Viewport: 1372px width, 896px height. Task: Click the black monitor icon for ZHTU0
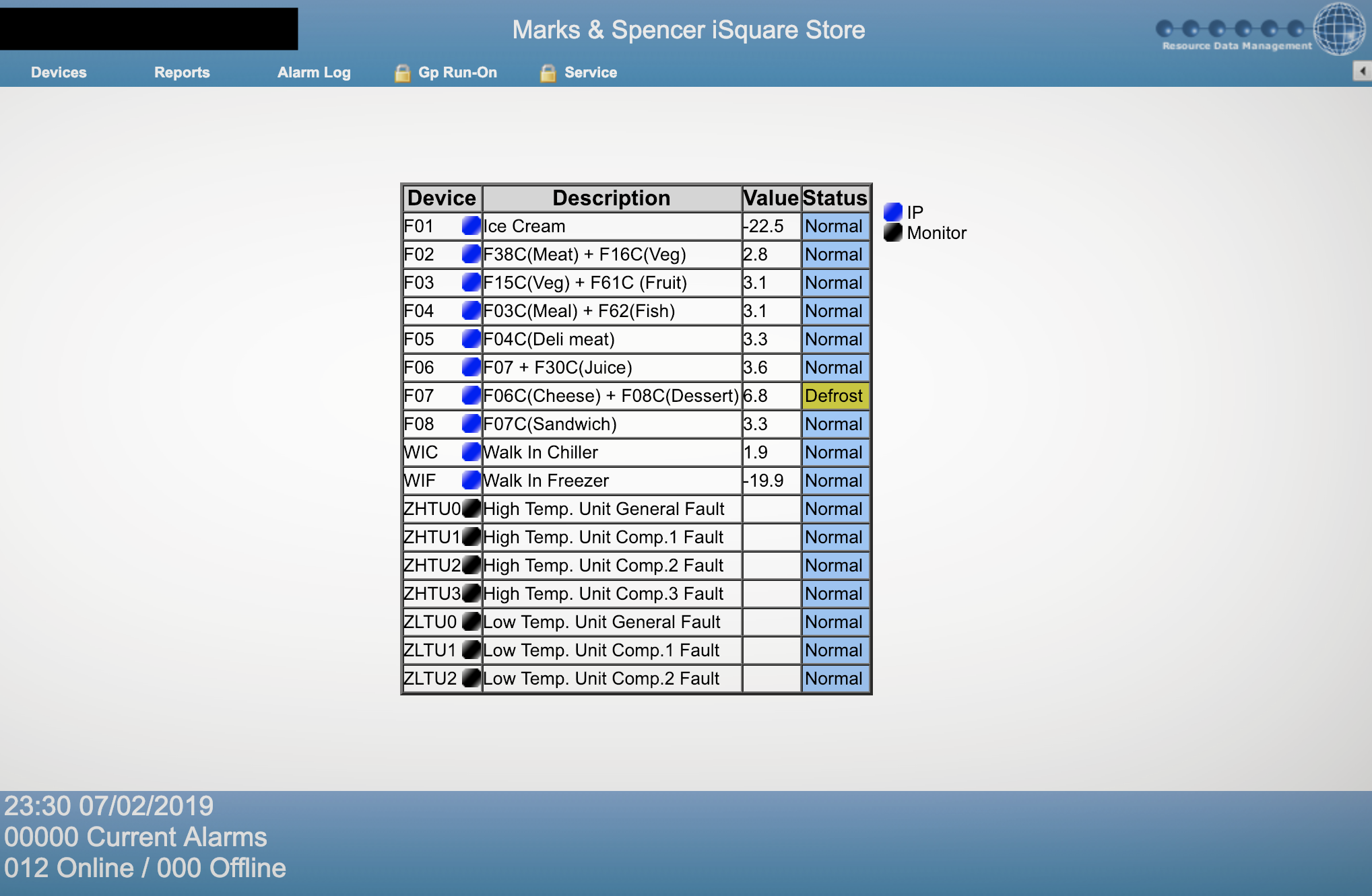[x=471, y=509]
